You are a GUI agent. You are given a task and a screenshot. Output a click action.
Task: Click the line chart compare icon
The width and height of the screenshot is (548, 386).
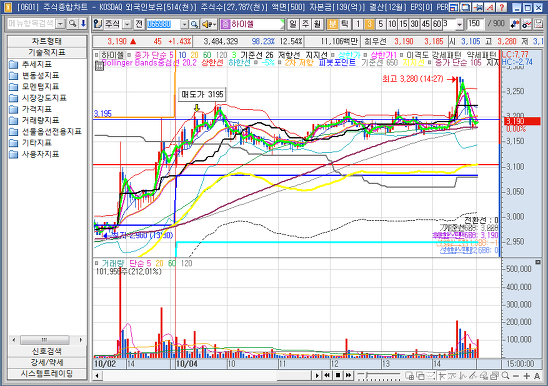pos(527,24)
